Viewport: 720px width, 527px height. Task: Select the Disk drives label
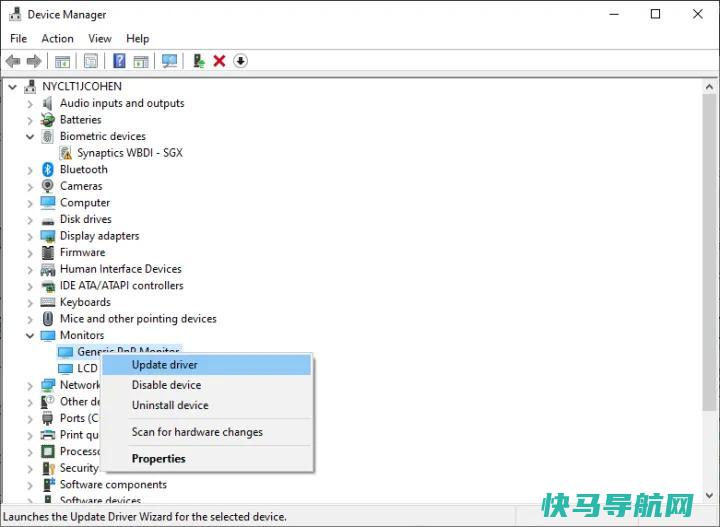[86, 219]
